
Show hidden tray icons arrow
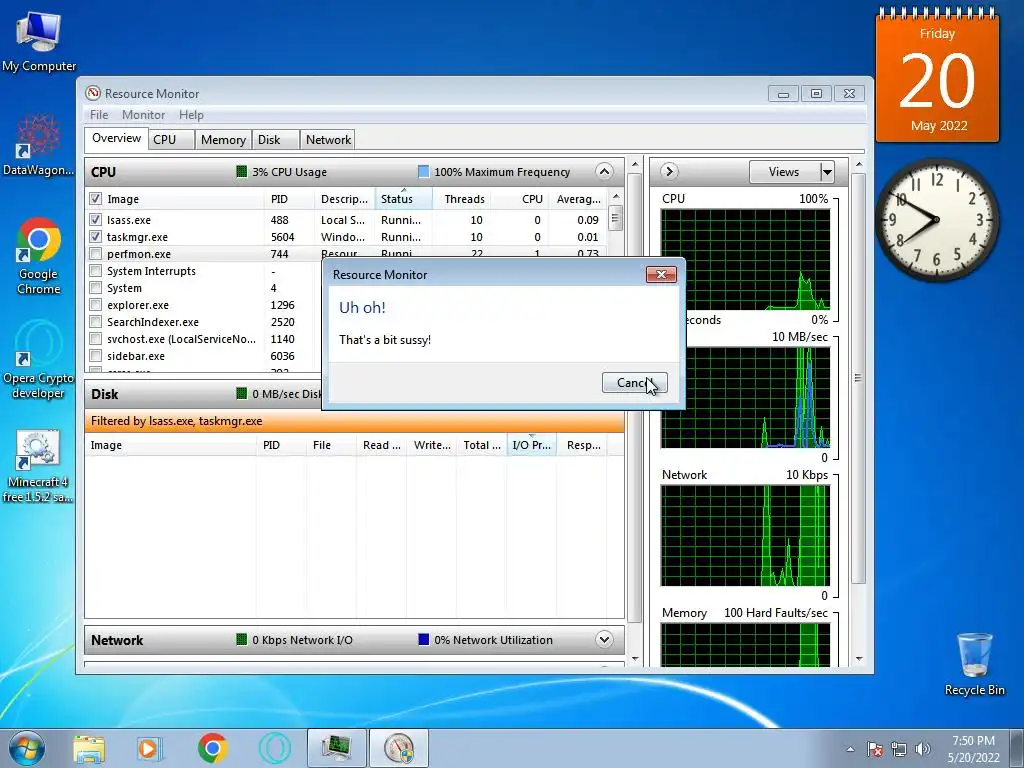pyautogui.click(x=850, y=749)
